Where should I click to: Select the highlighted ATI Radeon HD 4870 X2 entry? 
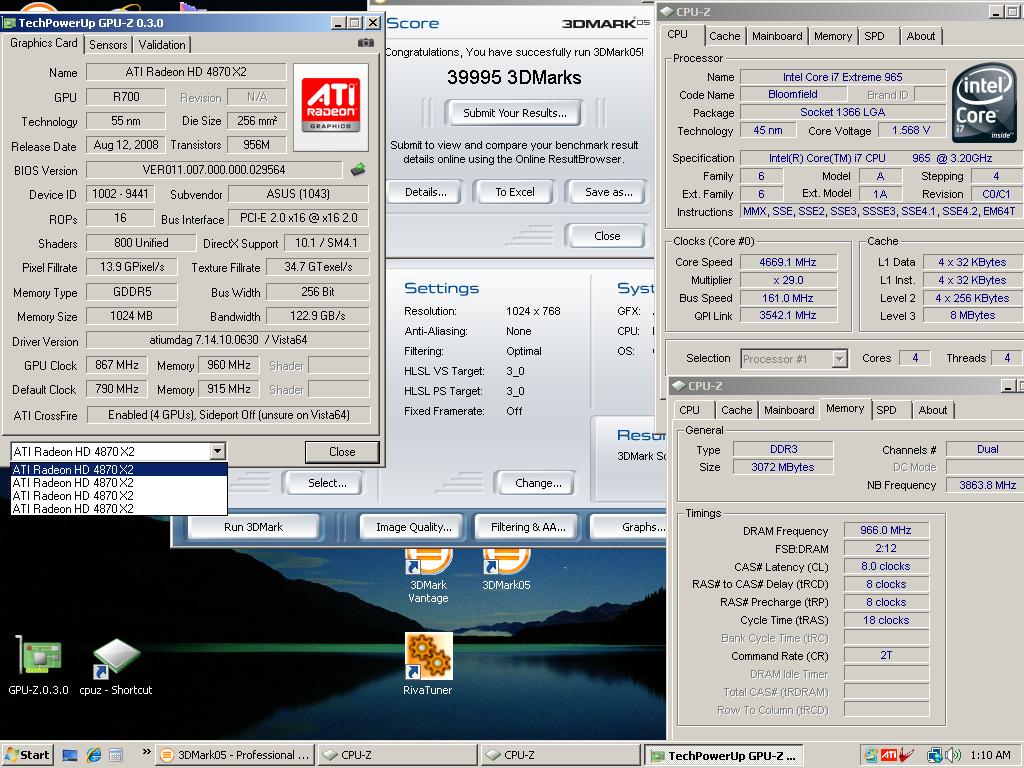click(x=119, y=470)
